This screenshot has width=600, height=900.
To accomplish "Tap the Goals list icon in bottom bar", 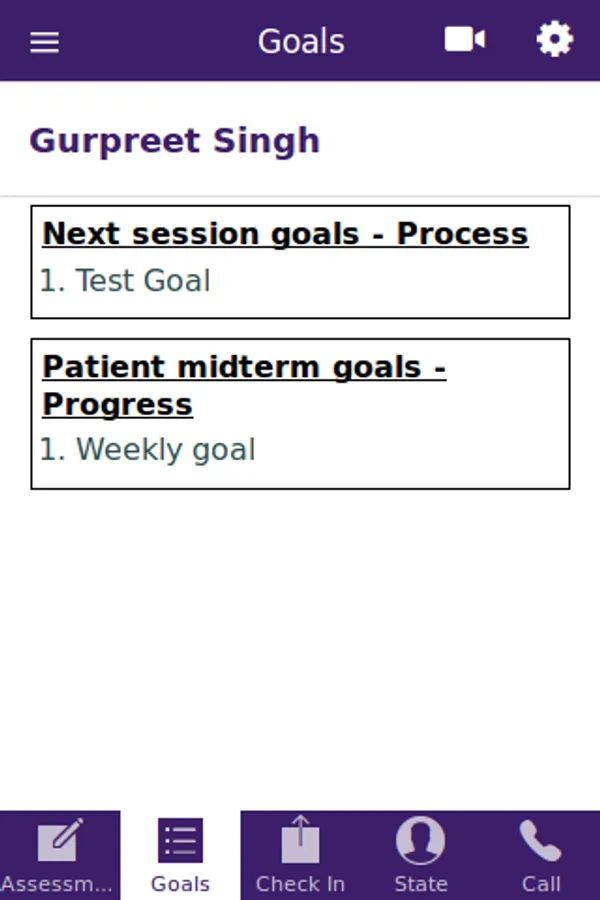I will point(180,840).
